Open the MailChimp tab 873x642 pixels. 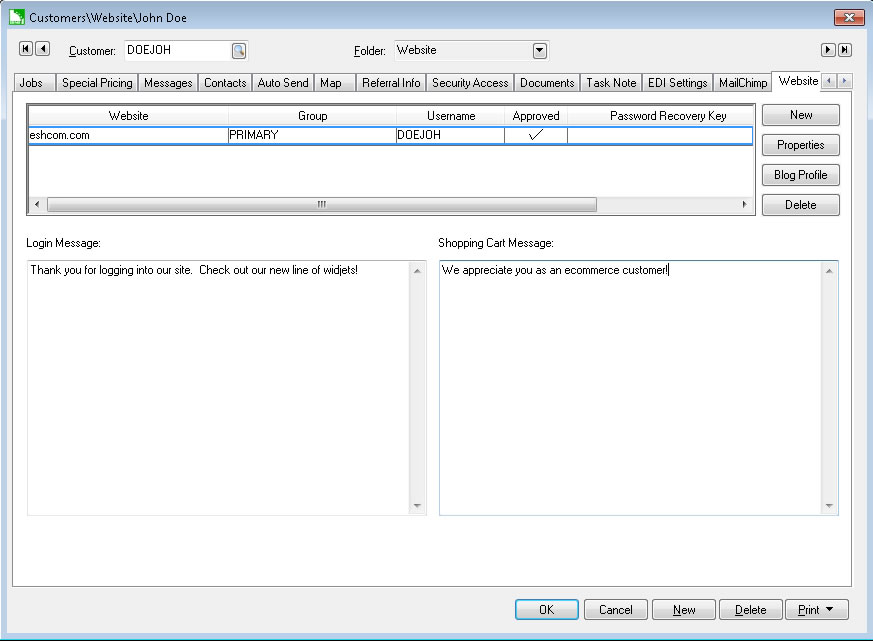[x=743, y=83]
